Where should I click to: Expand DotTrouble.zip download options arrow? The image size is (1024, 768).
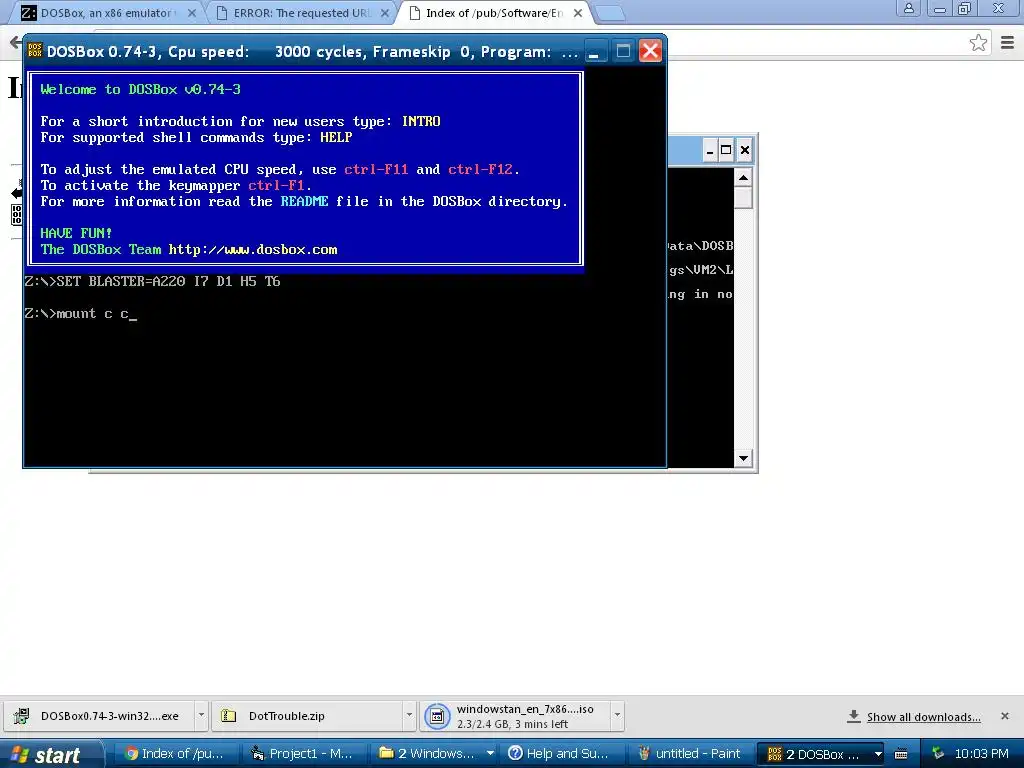(x=409, y=715)
